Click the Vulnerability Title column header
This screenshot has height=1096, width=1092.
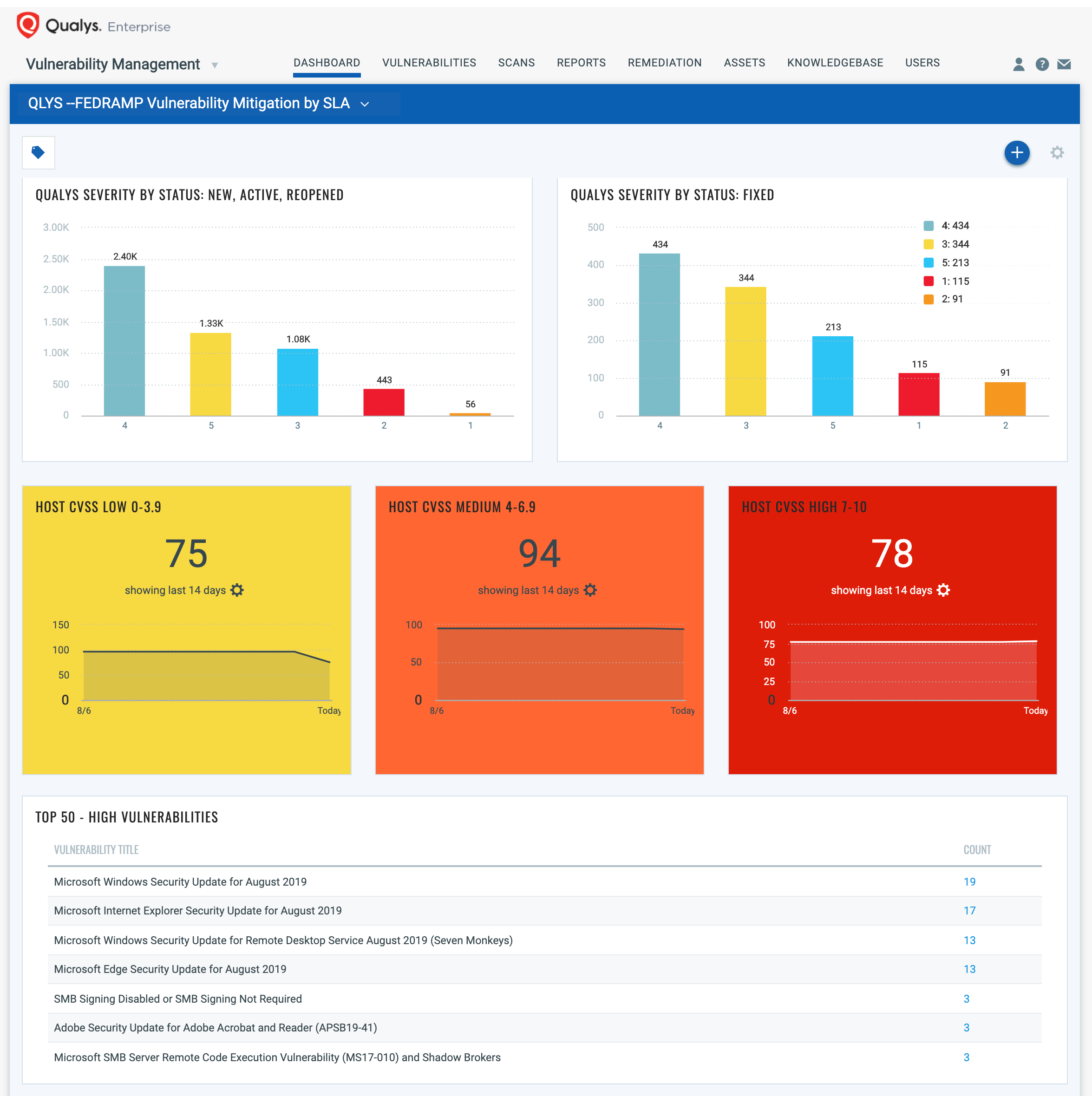(x=97, y=850)
